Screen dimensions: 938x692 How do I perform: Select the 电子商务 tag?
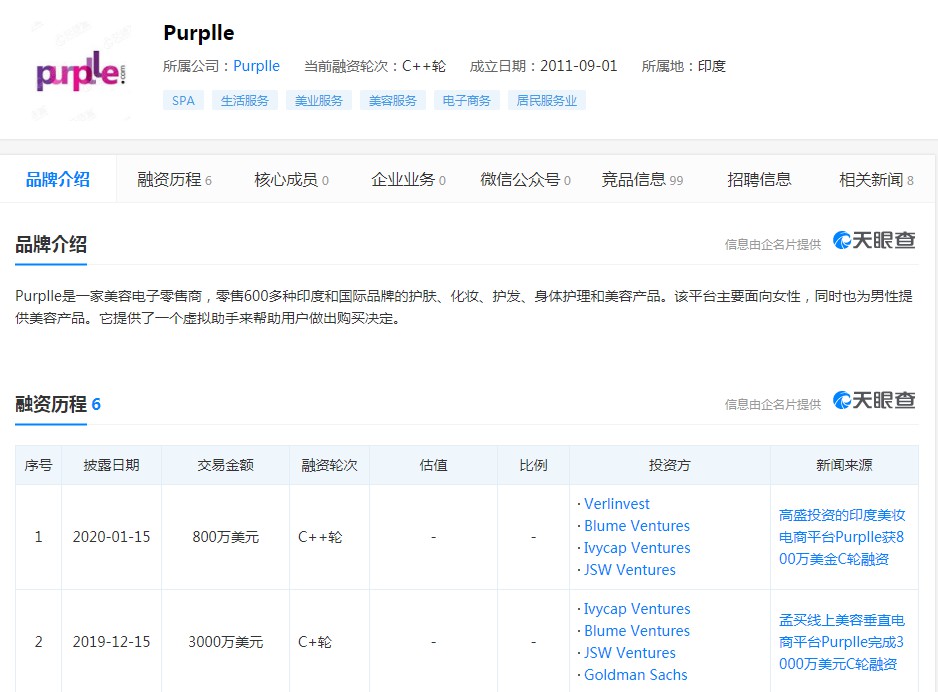(x=467, y=100)
